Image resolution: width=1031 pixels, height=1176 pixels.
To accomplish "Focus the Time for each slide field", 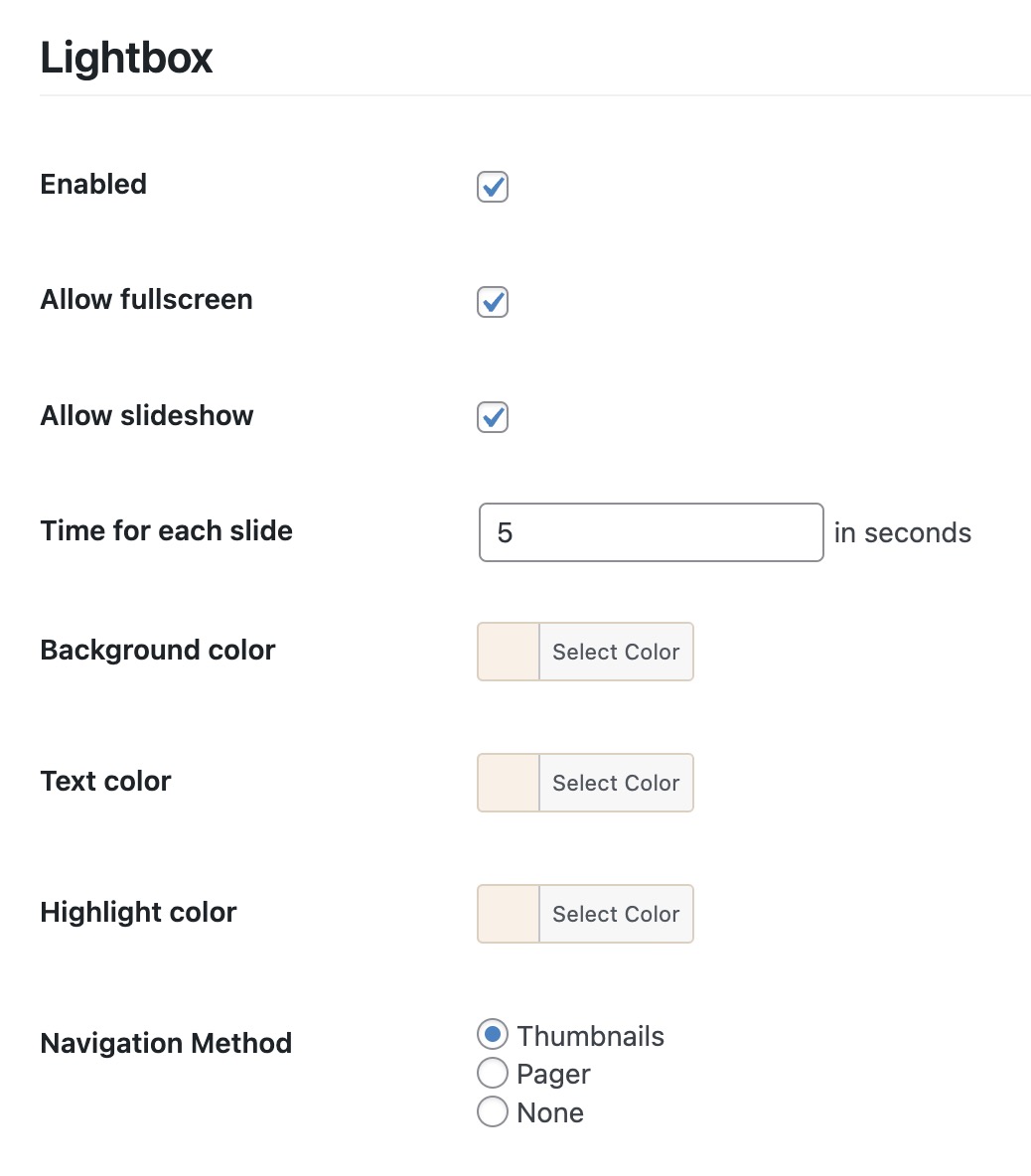I will pyautogui.click(x=651, y=532).
